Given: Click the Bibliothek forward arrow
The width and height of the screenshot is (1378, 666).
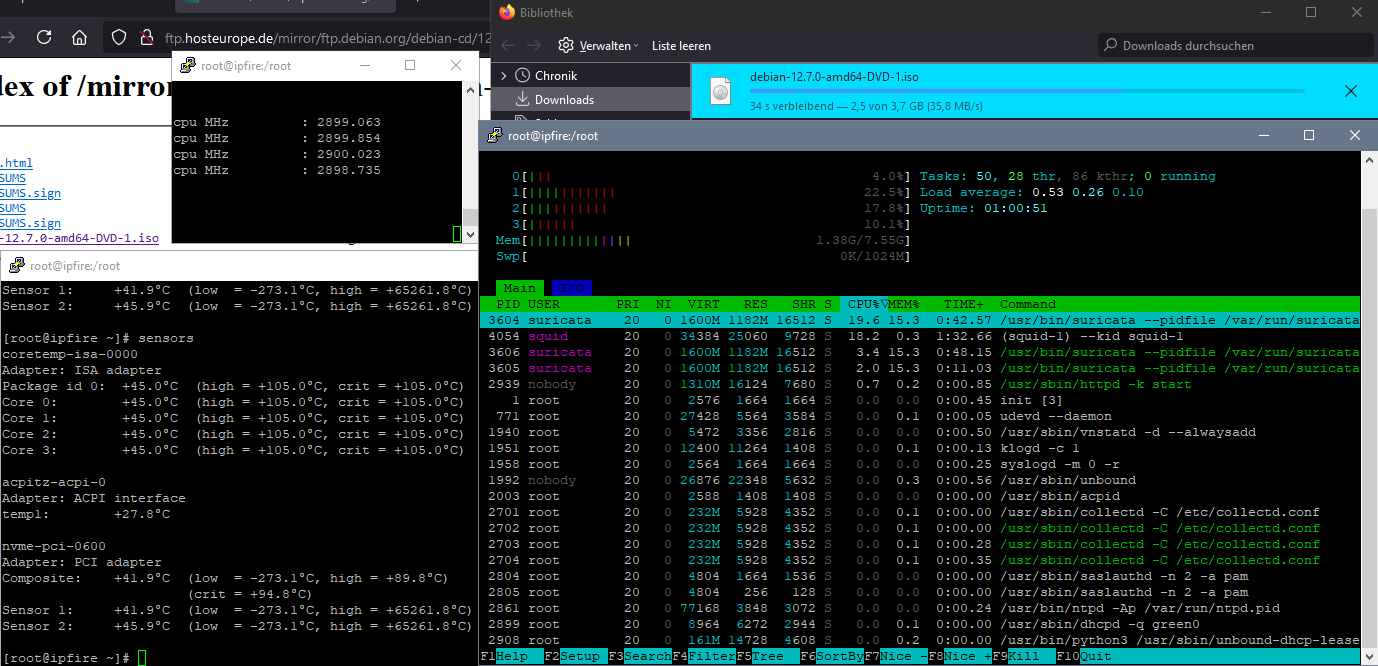Looking at the screenshot, I should click(535, 45).
